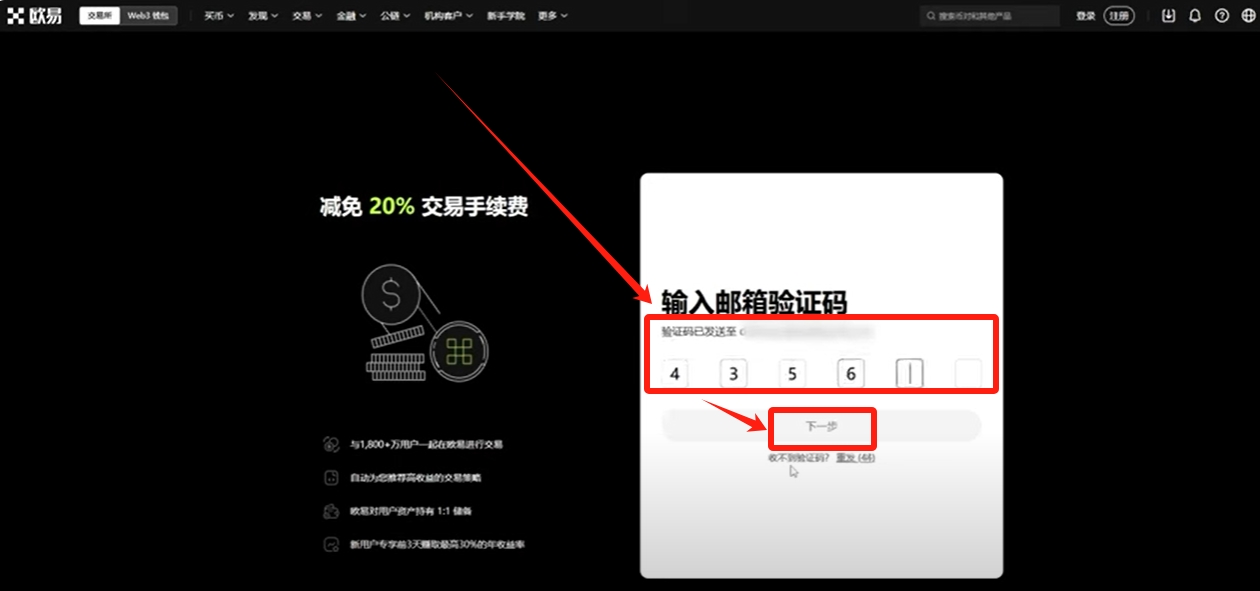This screenshot has width=1260, height=591.
Task: Click the coins and dollar illustration
Action: pyautogui.click(x=425, y=322)
